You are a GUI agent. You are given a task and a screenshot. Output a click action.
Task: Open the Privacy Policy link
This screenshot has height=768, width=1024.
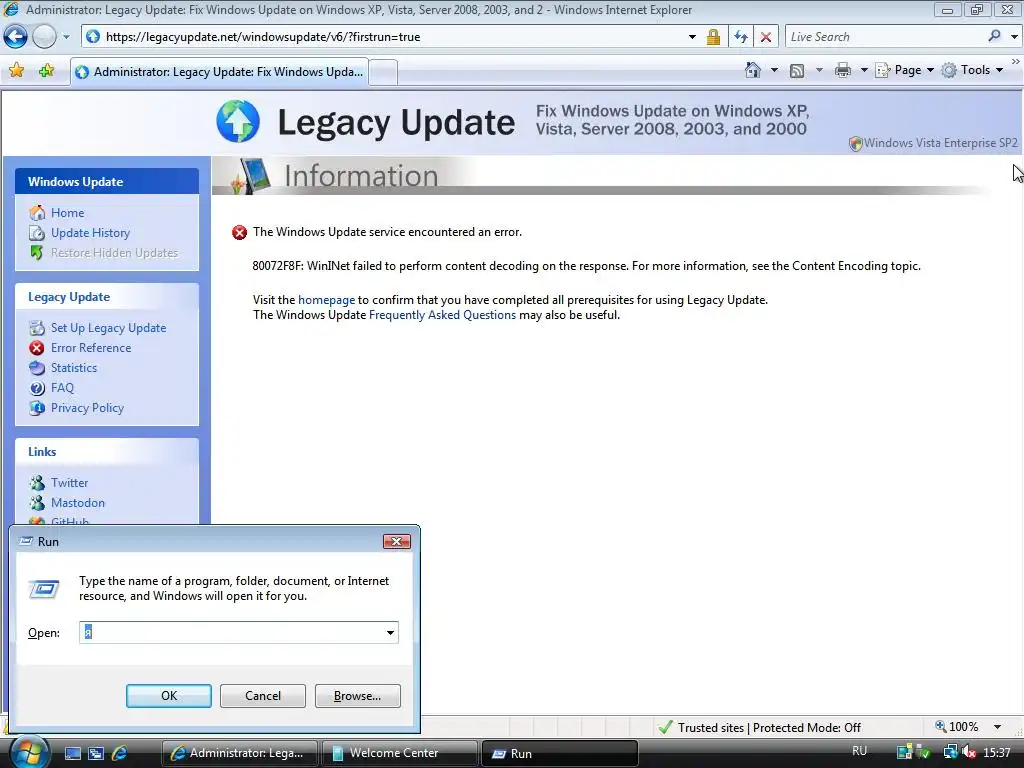coord(87,408)
